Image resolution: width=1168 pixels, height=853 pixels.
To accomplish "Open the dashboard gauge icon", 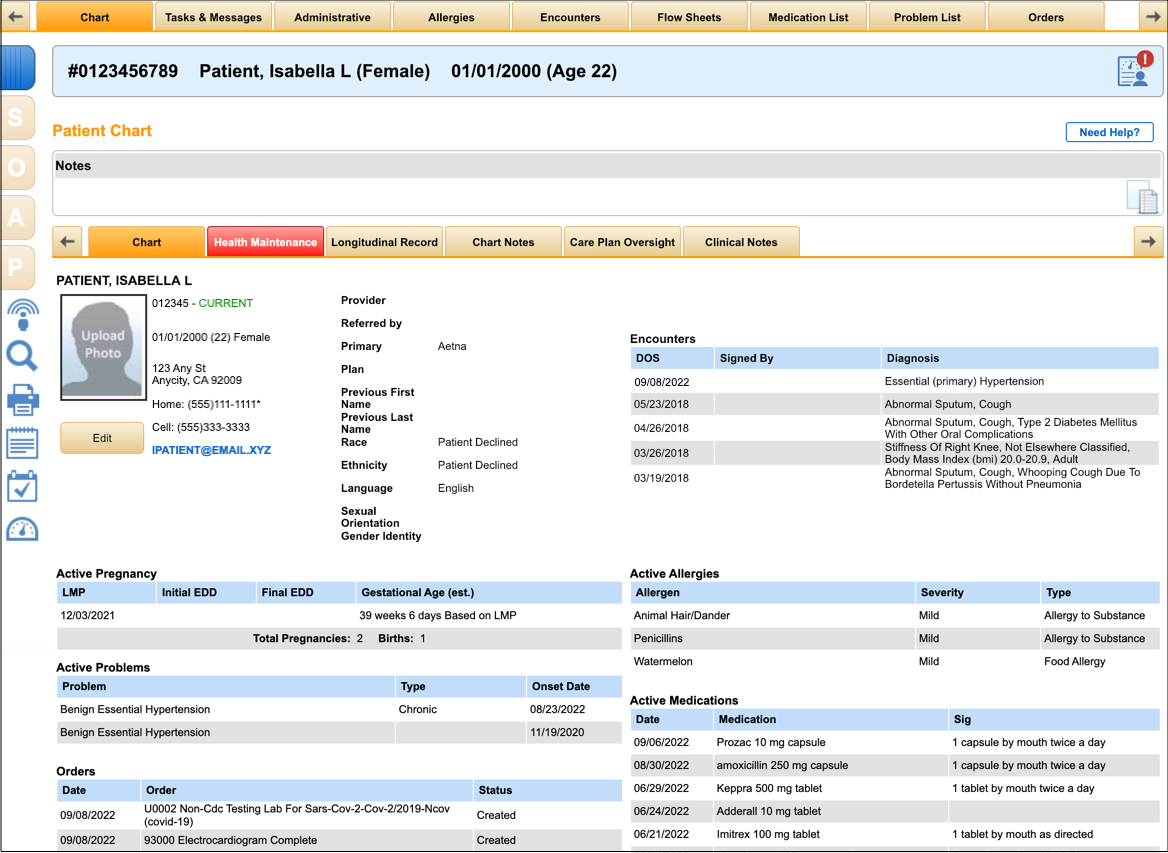I will (x=22, y=530).
